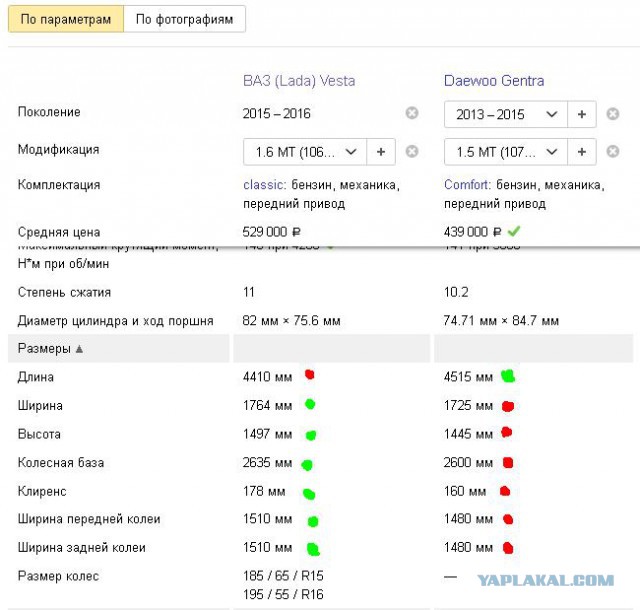
Task: Remove the Vesta 1.6 MT modification
Action: click(x=412, y=151)
